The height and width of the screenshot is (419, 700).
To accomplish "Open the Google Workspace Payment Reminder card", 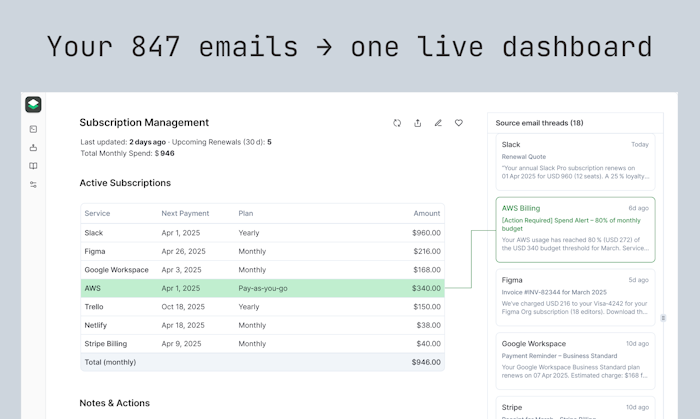I will click(x=575, y=361).
